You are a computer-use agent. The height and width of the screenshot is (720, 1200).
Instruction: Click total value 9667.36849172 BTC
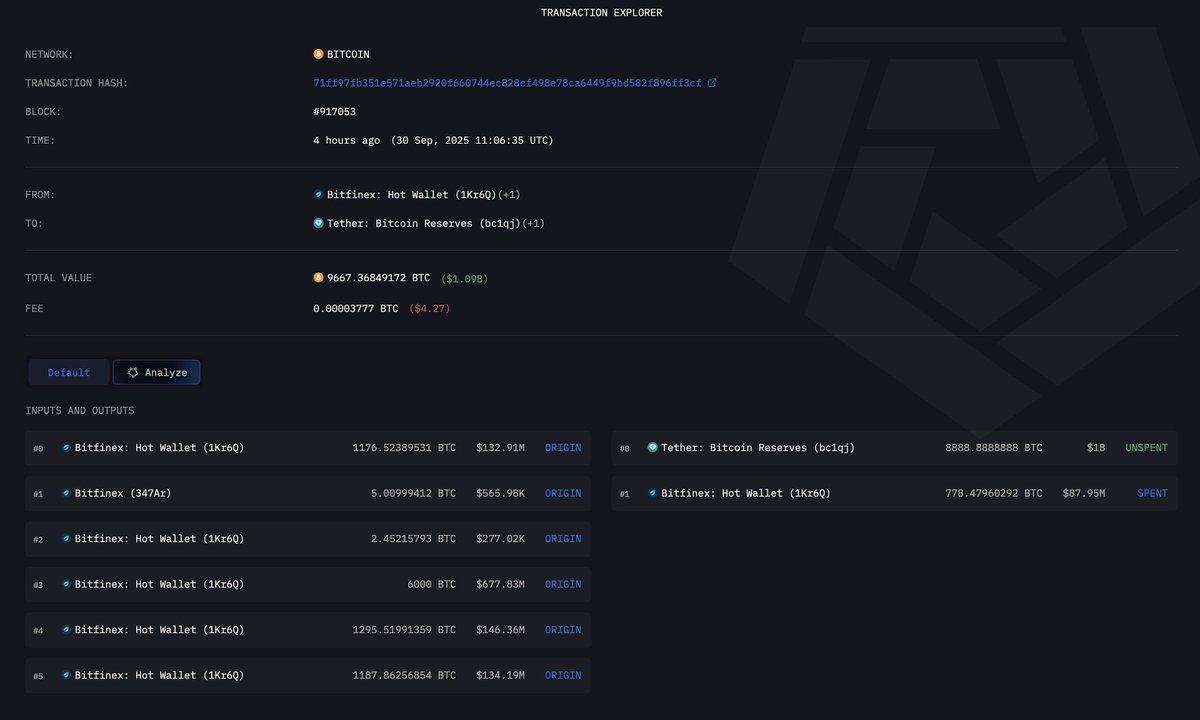[x=379, y=278]
